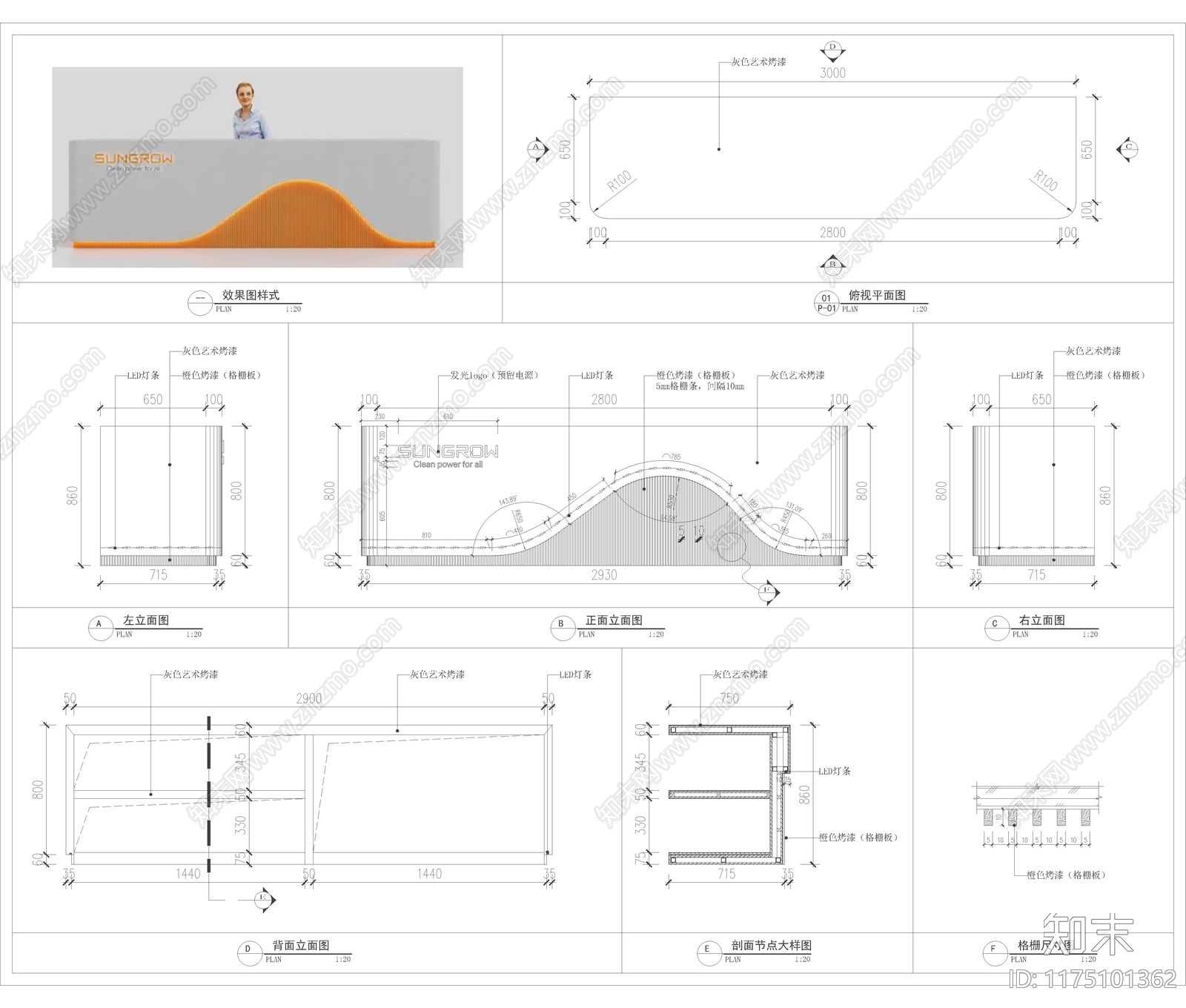Click the 5mm格栅条，间隔10mm note
1186x1008 pixels.
point(700,386)
